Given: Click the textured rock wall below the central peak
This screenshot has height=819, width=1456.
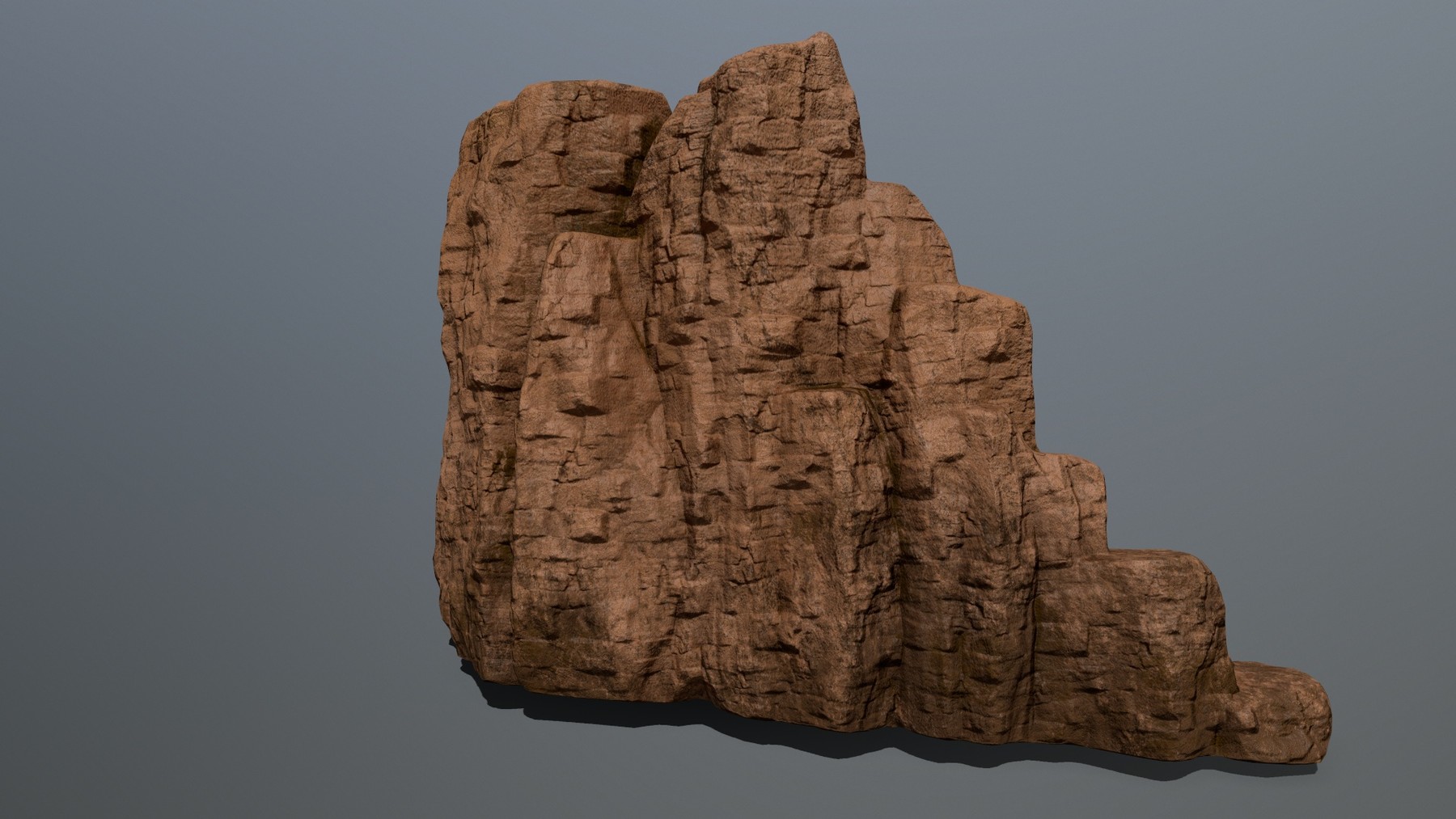Looking at the screenshot, I should pos(793,323).
